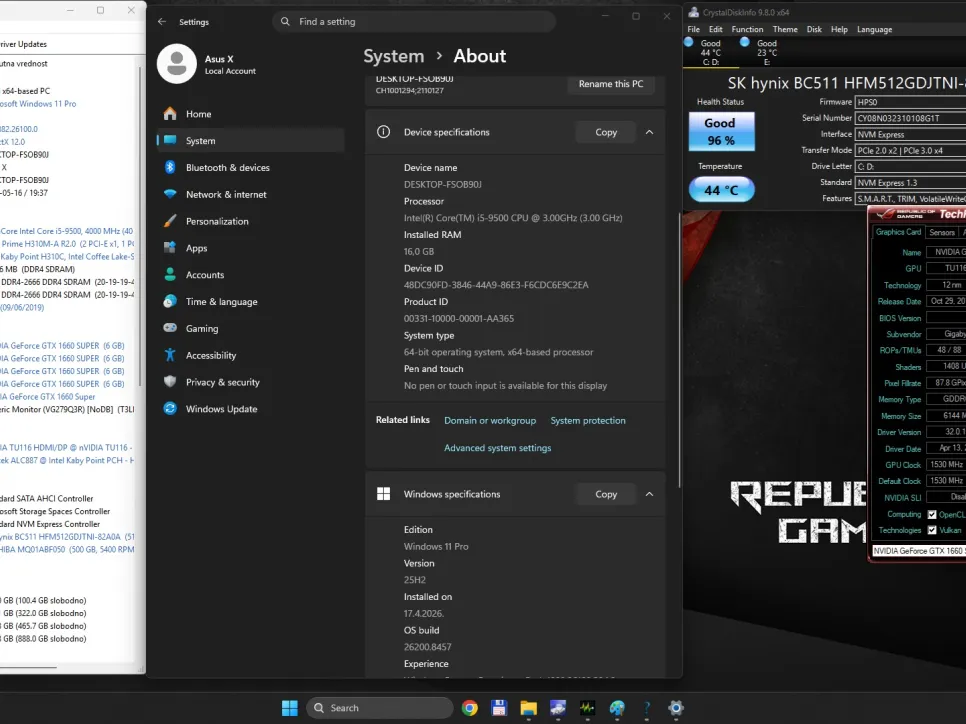The width and height of the screenshot is (966, 724).
Task: Click the search magnifier in Find a setting
Action: point(285,22)
